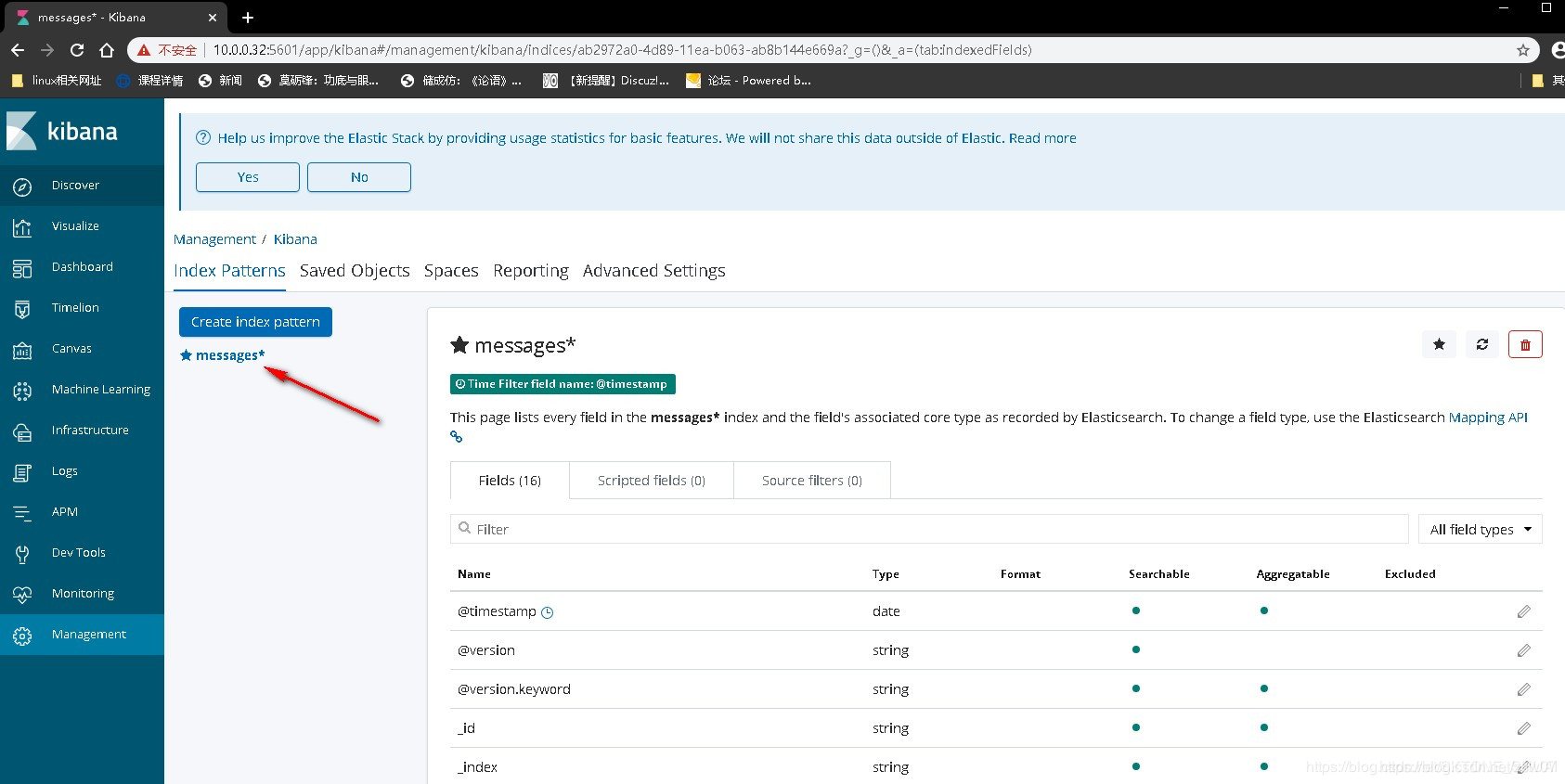This screenshot has width=1565, height=784.
Task: Close the messages* - Kibana browser tab
Action: click(213, 18)
